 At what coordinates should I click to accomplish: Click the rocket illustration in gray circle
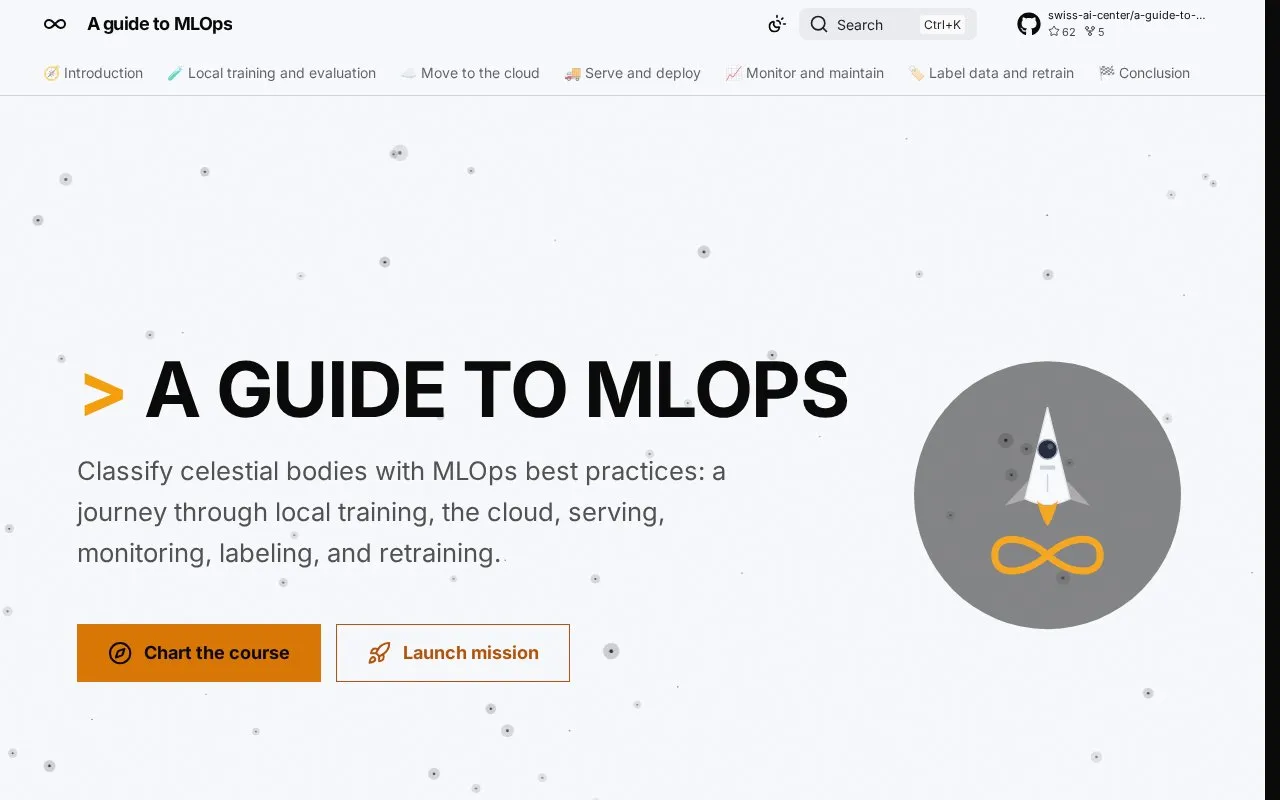click(x=1047, y=465)
